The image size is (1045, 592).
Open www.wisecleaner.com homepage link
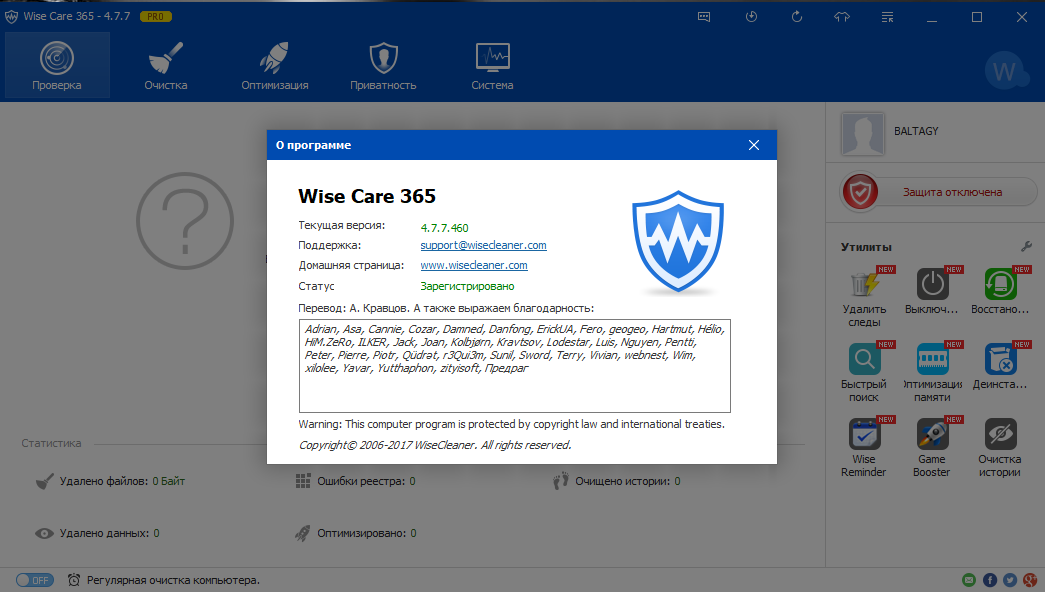[x=474, y=265]
